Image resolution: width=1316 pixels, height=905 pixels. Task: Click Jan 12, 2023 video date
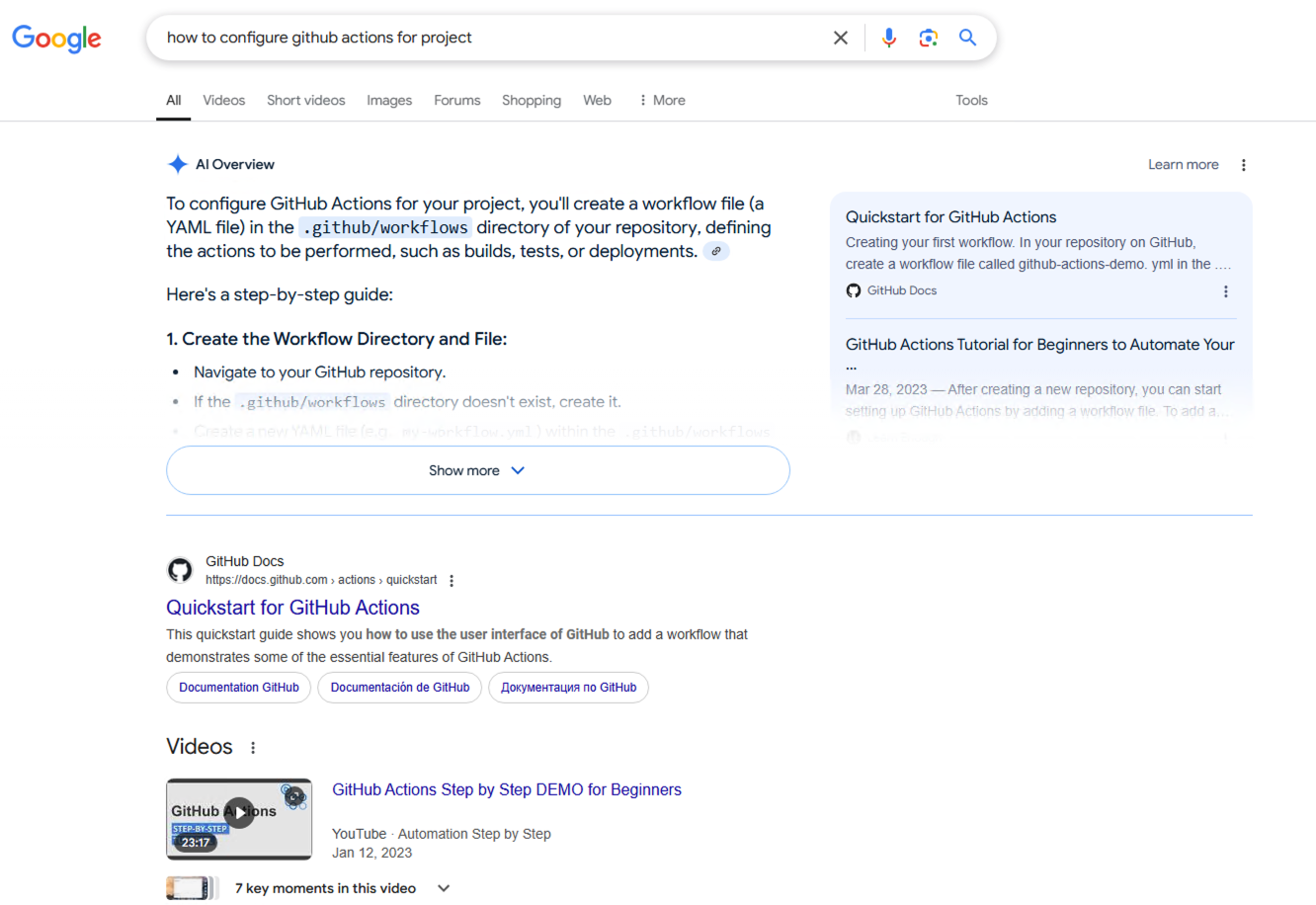(372, 853)
